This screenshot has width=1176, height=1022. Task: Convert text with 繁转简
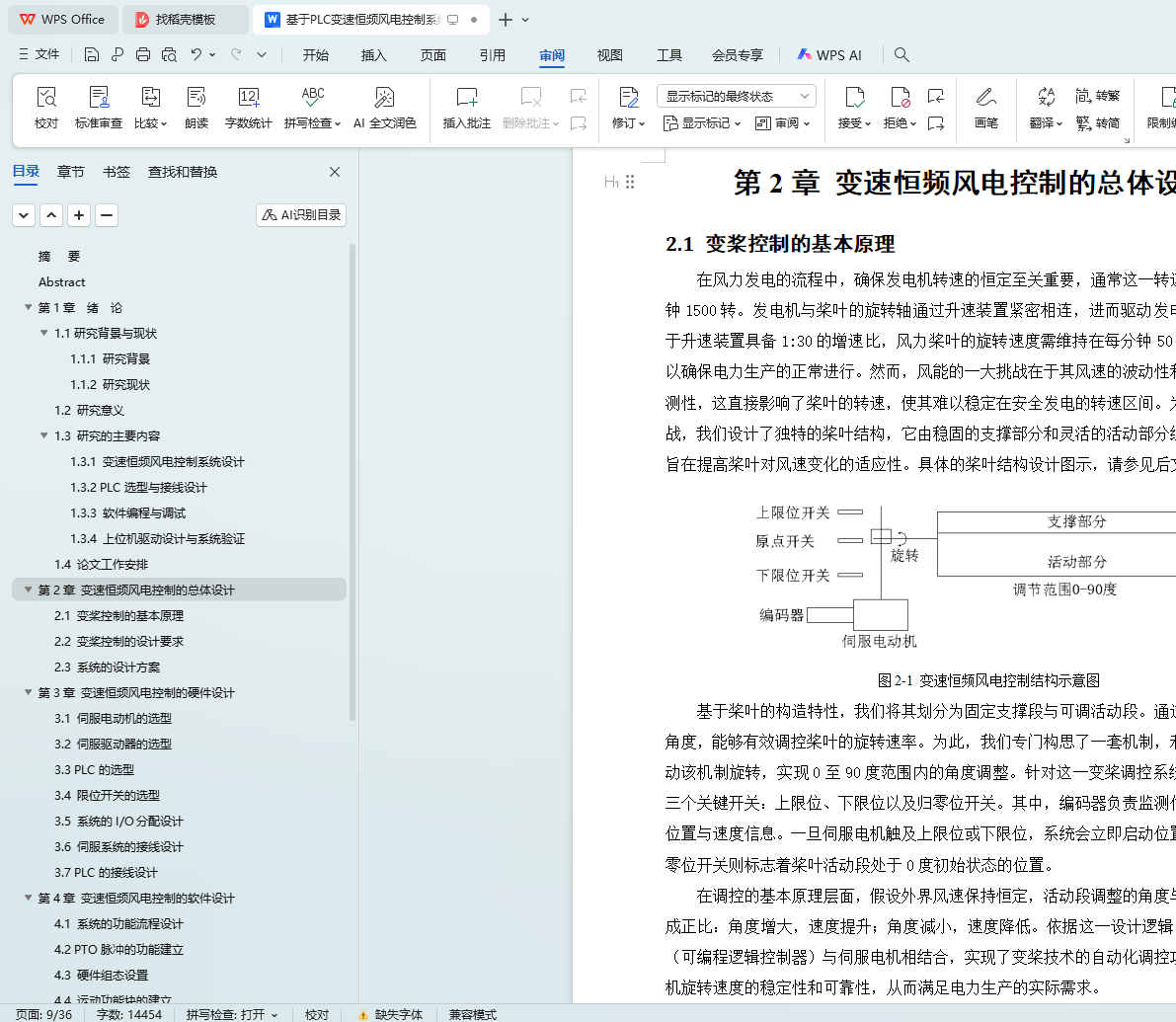[1097, 123]
